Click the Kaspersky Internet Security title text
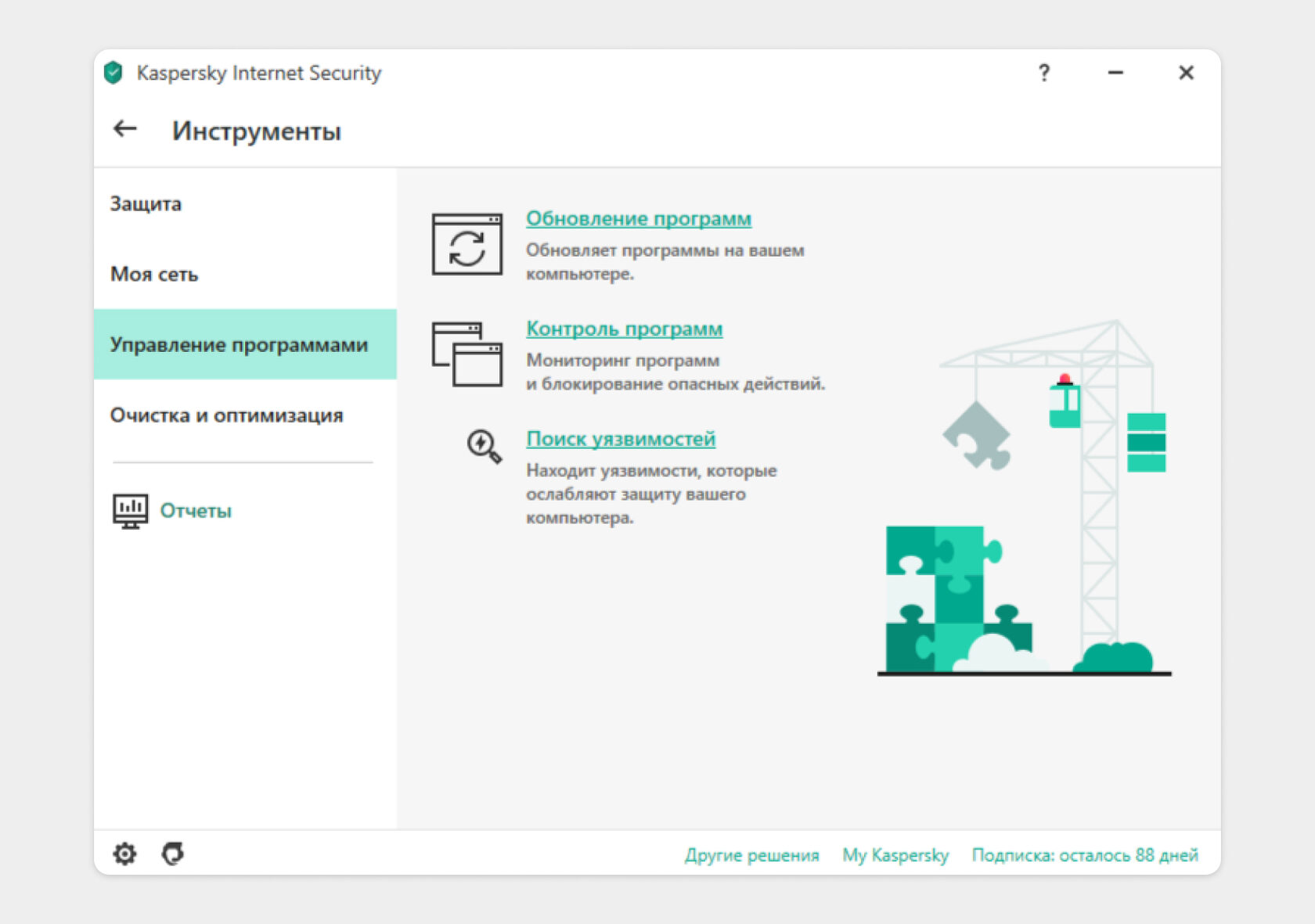This screenshot has height=924, width=1315. pyautogui.click(x=259, y=73)
